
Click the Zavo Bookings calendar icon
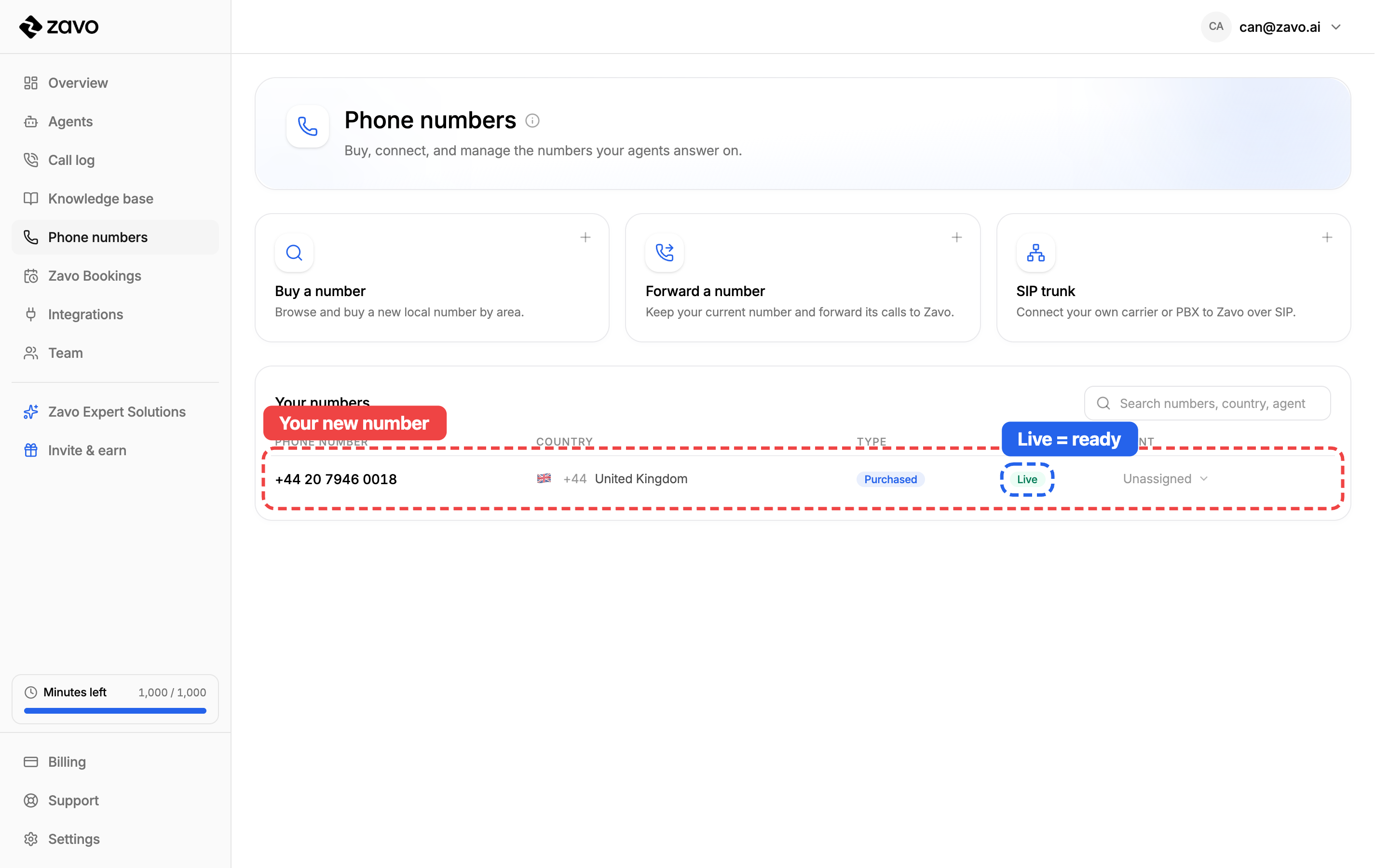click(31, 276)
